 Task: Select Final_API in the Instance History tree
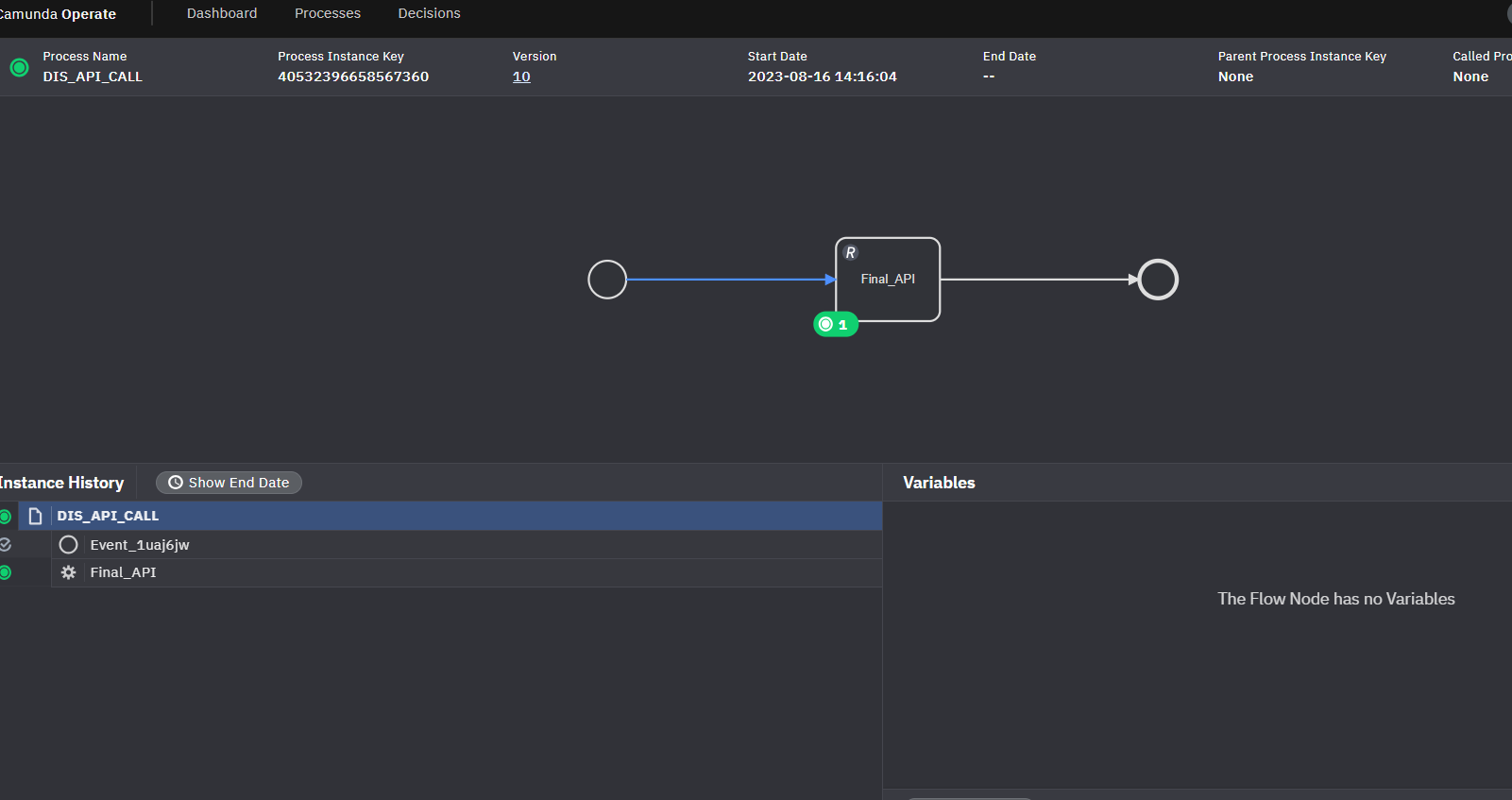123,572
